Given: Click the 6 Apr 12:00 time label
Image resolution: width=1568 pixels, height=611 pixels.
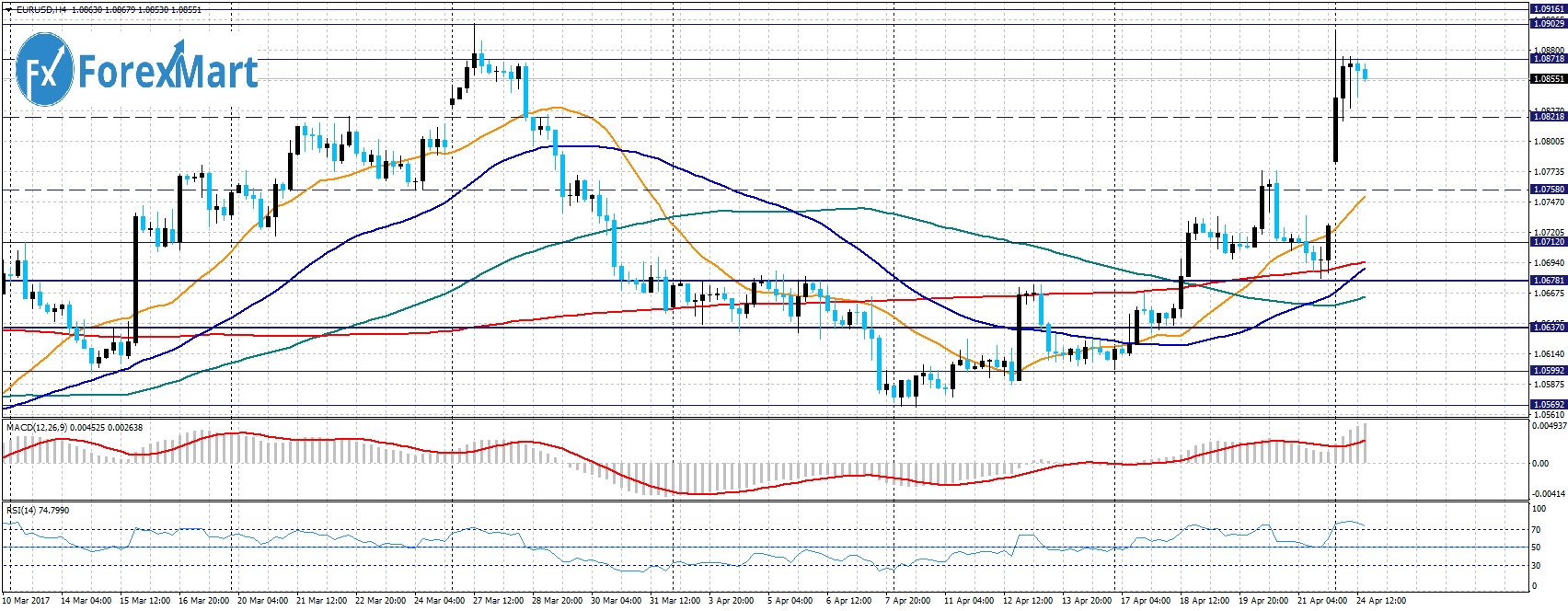Looking at the screenshot, I should tap(849, 601).
